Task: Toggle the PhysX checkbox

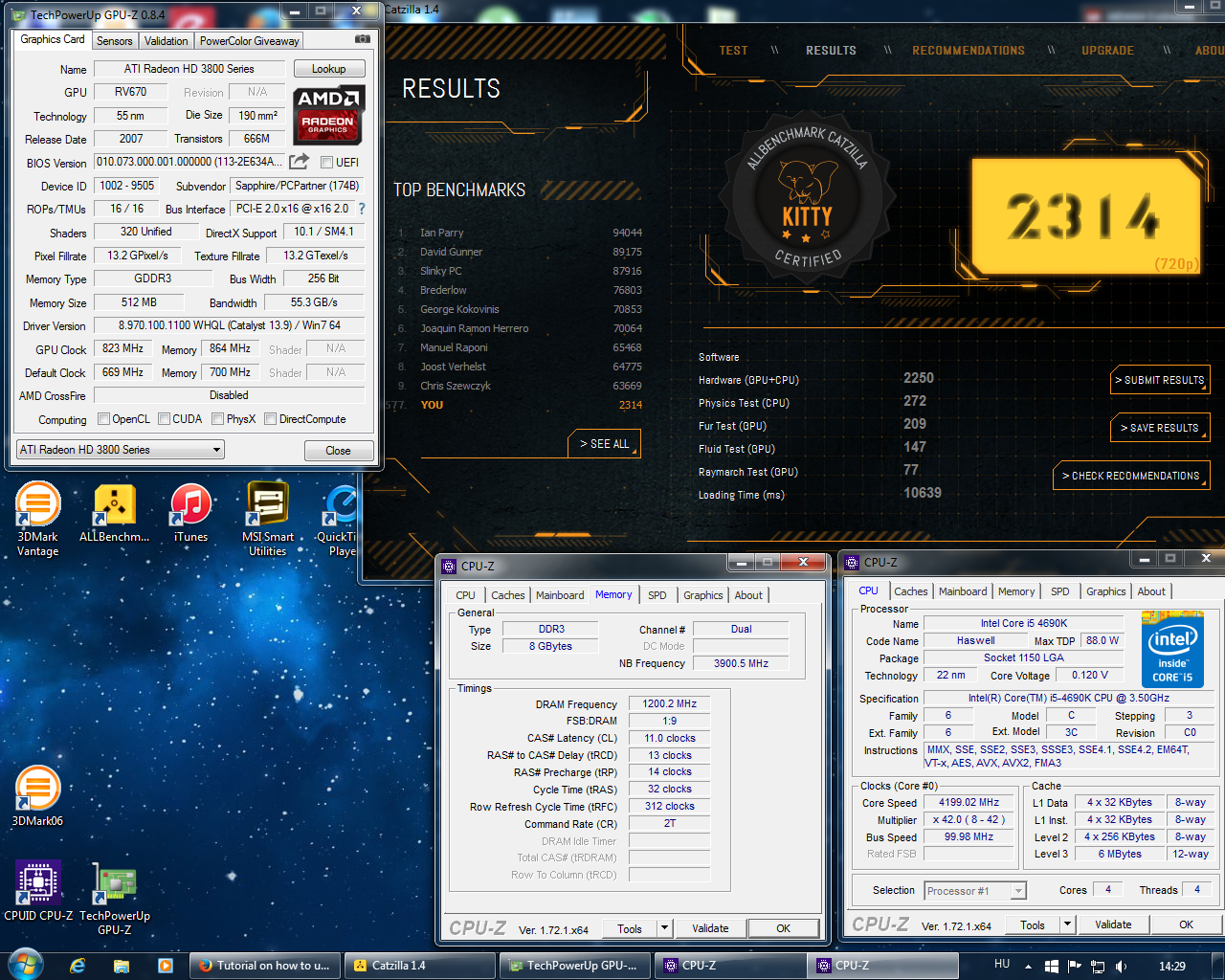Action: [218, 419]
